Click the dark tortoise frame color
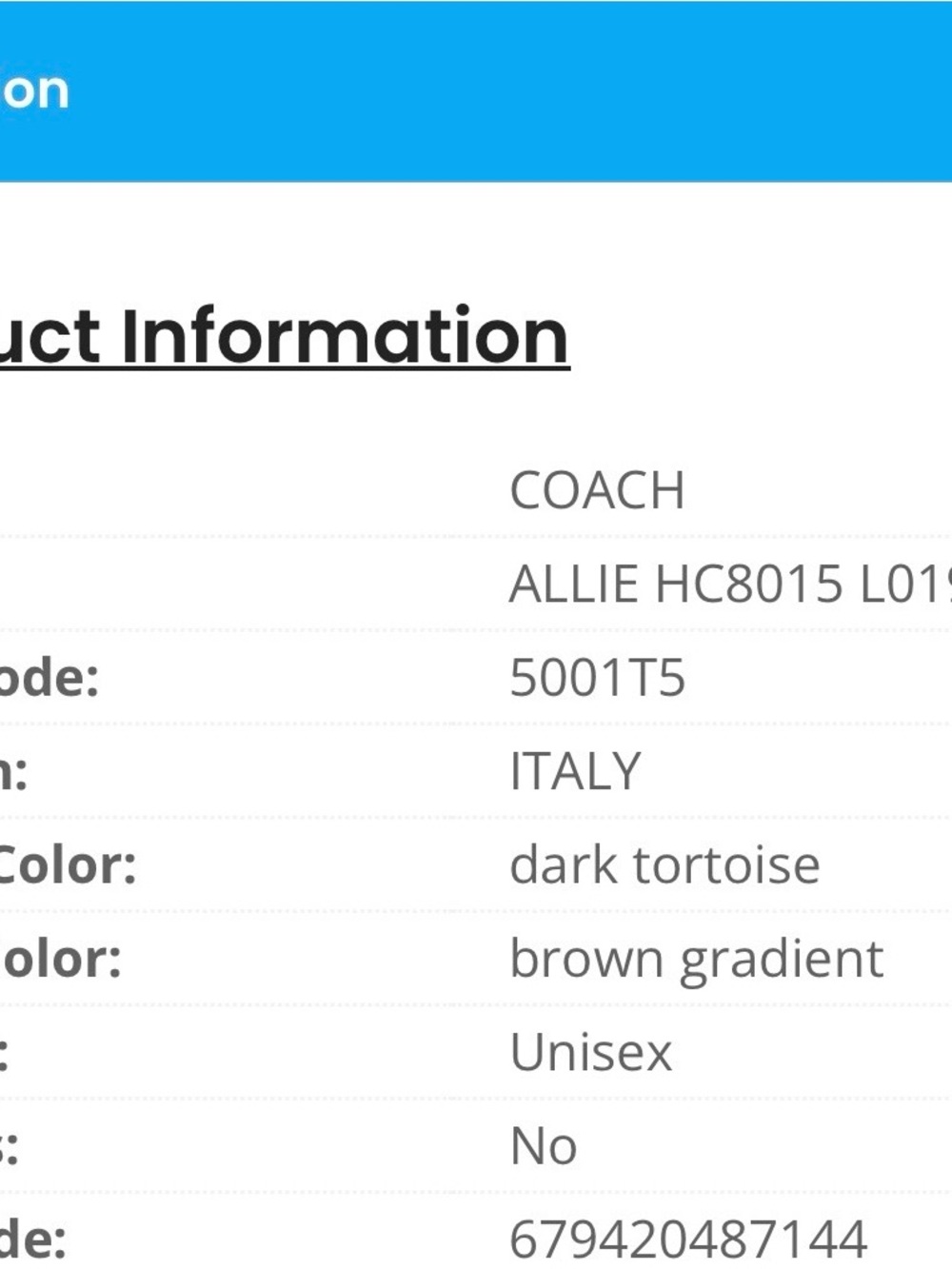 pos(664,864)
